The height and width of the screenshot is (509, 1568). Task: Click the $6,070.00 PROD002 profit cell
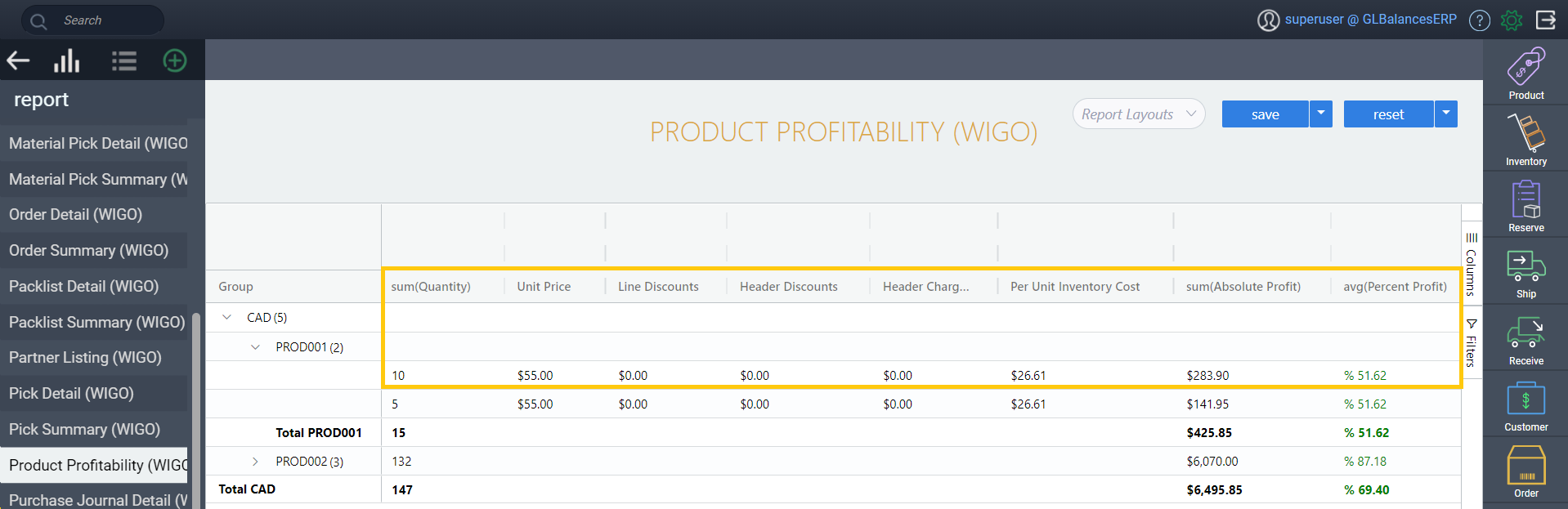coord(1212,462)
